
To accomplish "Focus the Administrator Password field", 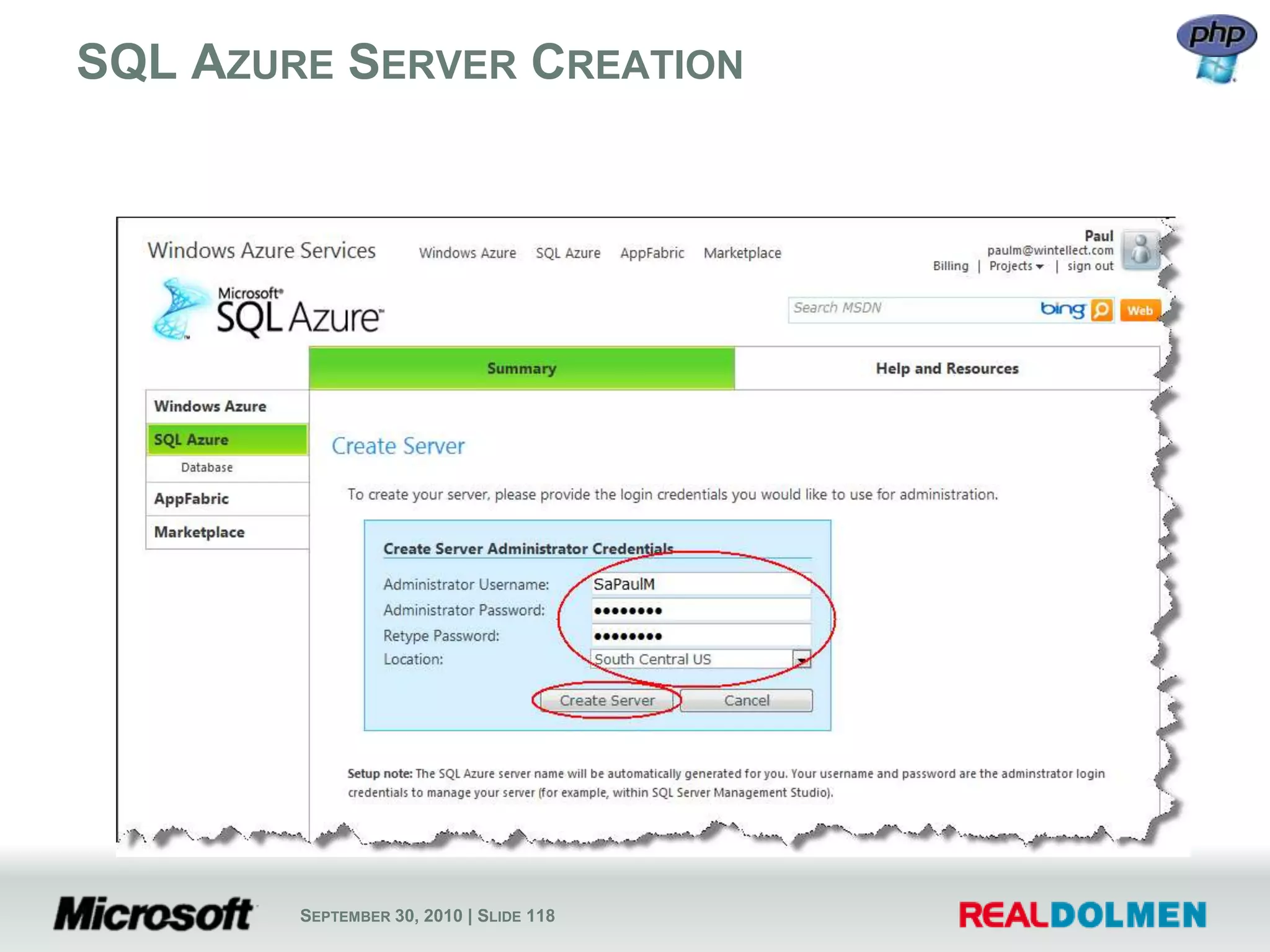I will [701, 610].
